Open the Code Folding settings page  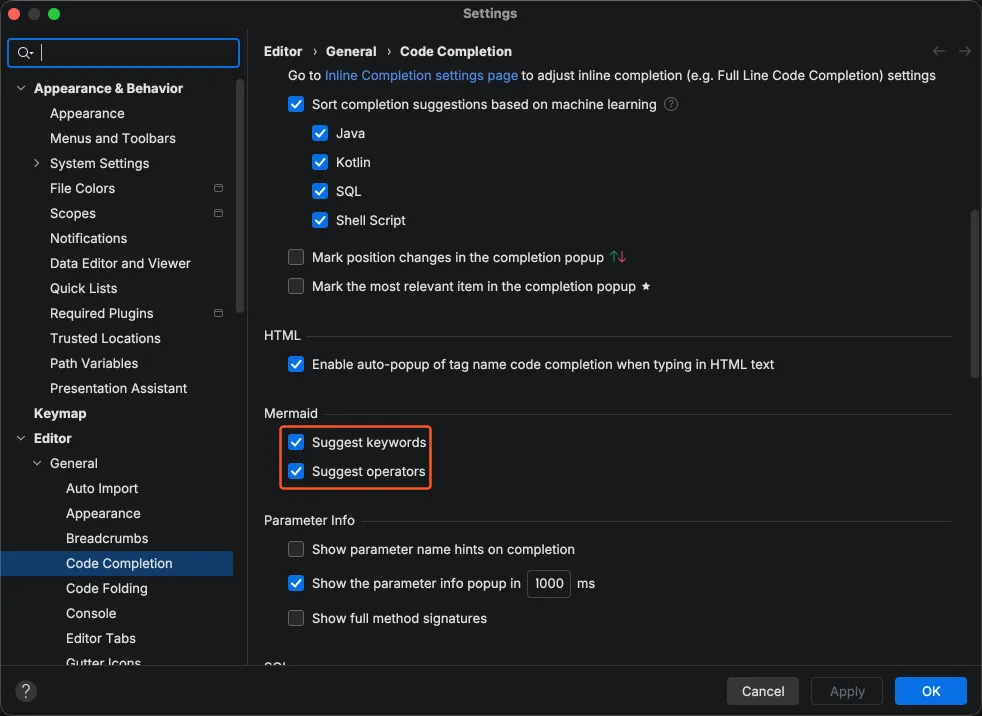106,588
